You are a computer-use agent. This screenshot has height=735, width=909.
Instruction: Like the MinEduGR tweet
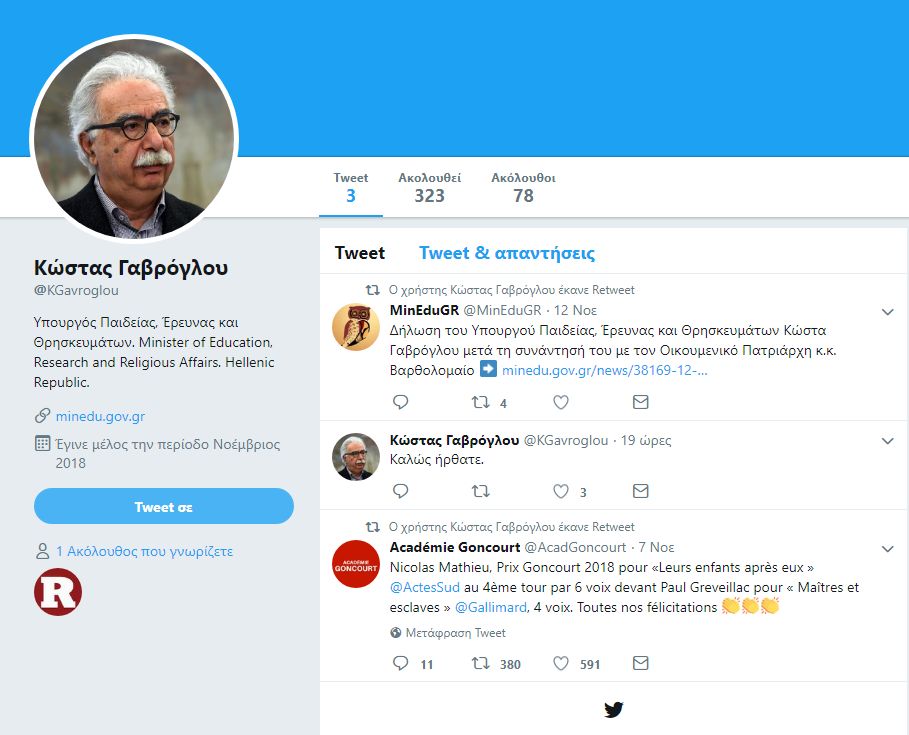click(x=561, y=402)
